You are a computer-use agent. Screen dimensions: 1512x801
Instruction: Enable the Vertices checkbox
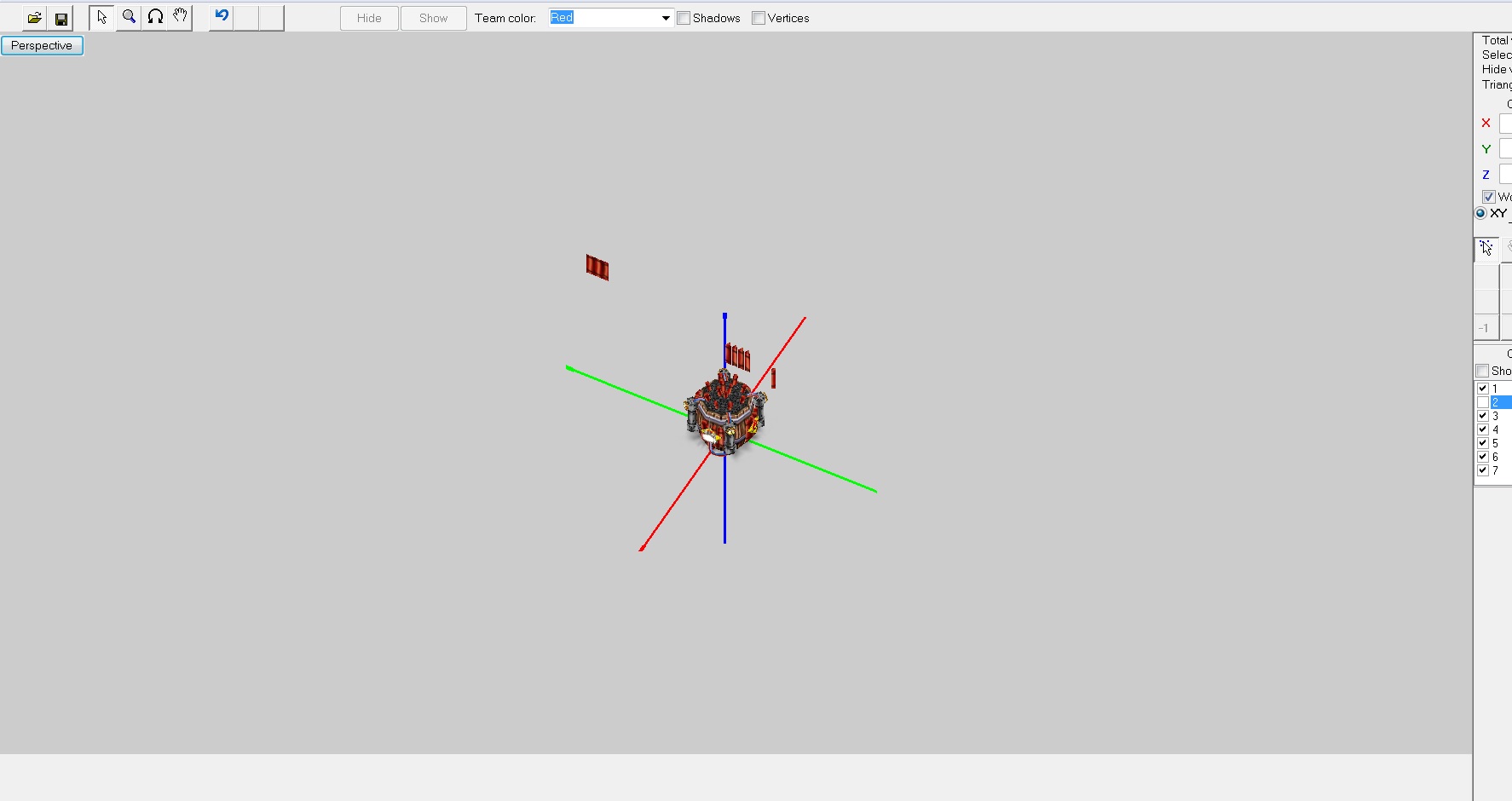pos(759,18)
